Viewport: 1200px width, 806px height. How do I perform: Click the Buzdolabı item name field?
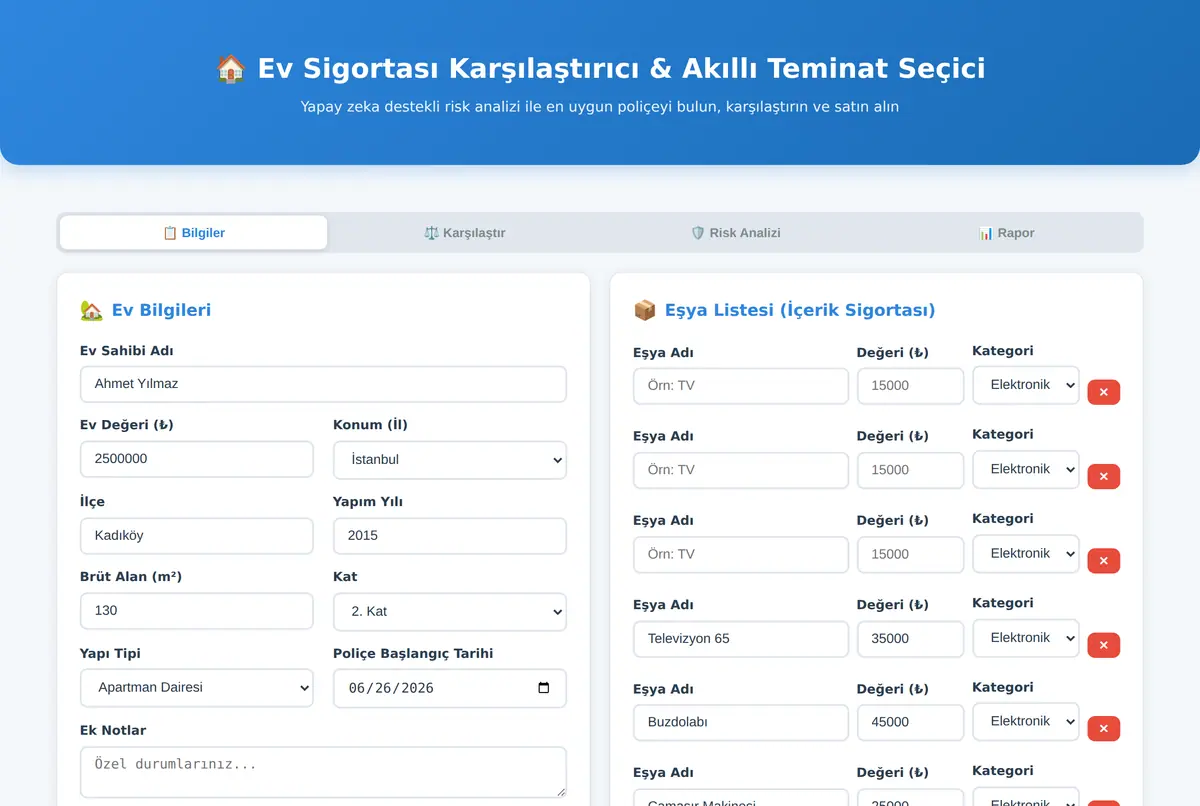click(x=741, y=723)
